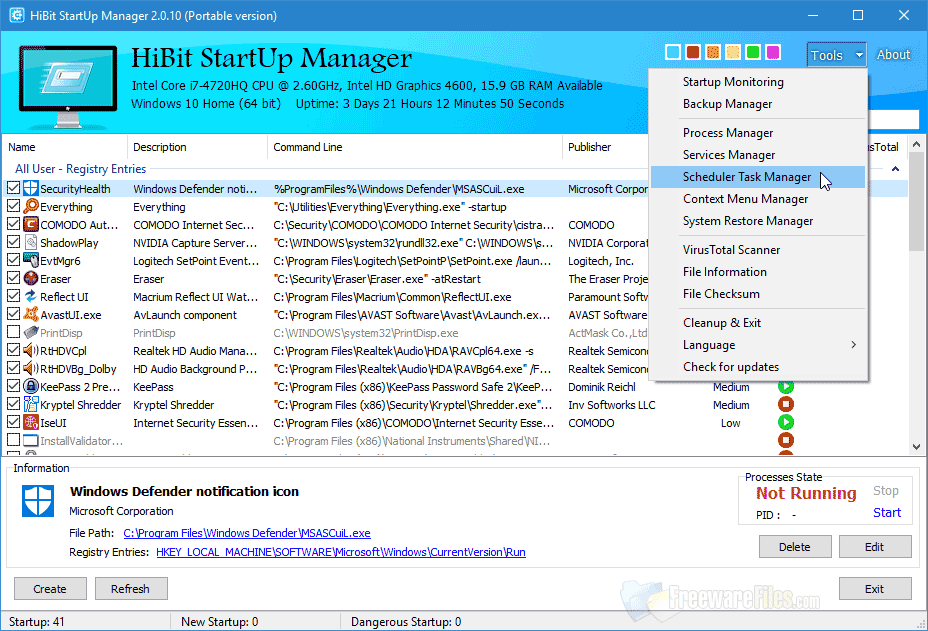Enable the PrintDisp checkbox
The height and width of the screenshot is (631, 928).
click(14, 332)
